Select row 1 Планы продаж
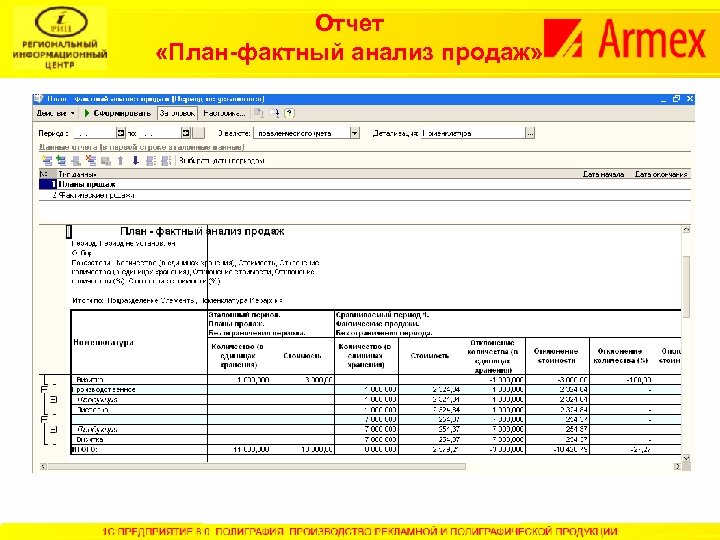720x540 pixels. (x=365, y=184)
